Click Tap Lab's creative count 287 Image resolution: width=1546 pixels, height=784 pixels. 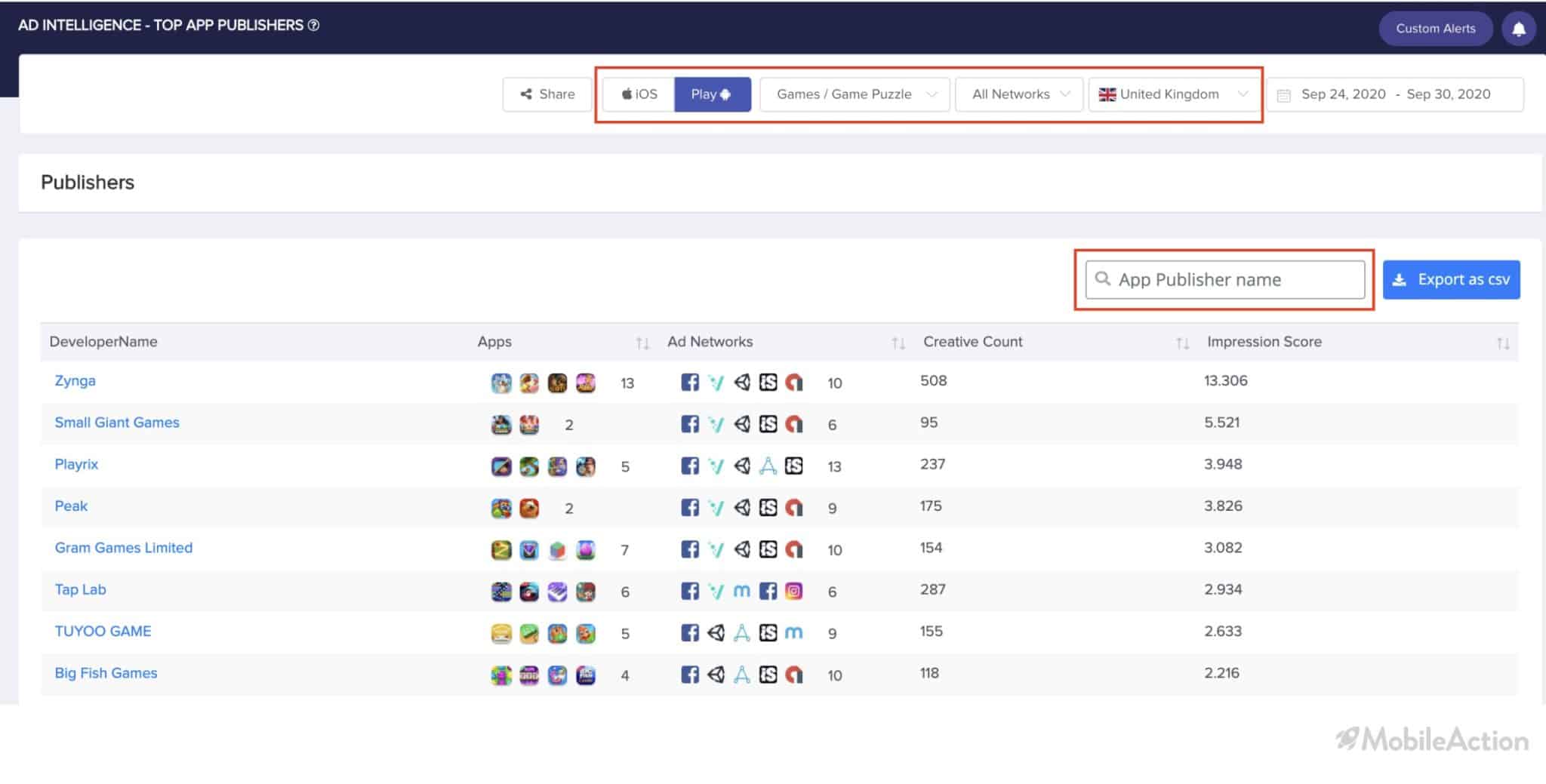[x=933, y=589]
